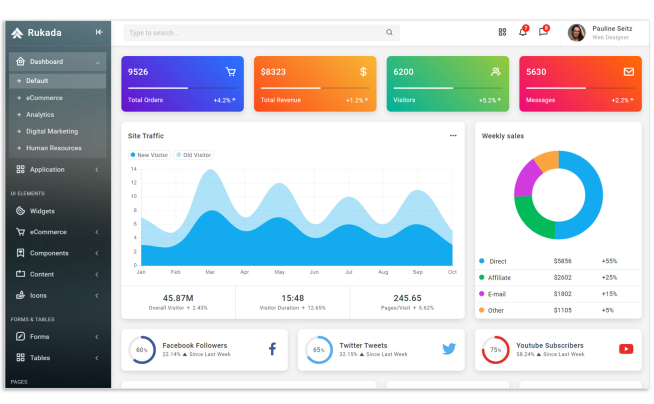The image size is (654, 404).
Task: Click the dollar icon on Total Revenue card
Action: [x=363, y=72]
